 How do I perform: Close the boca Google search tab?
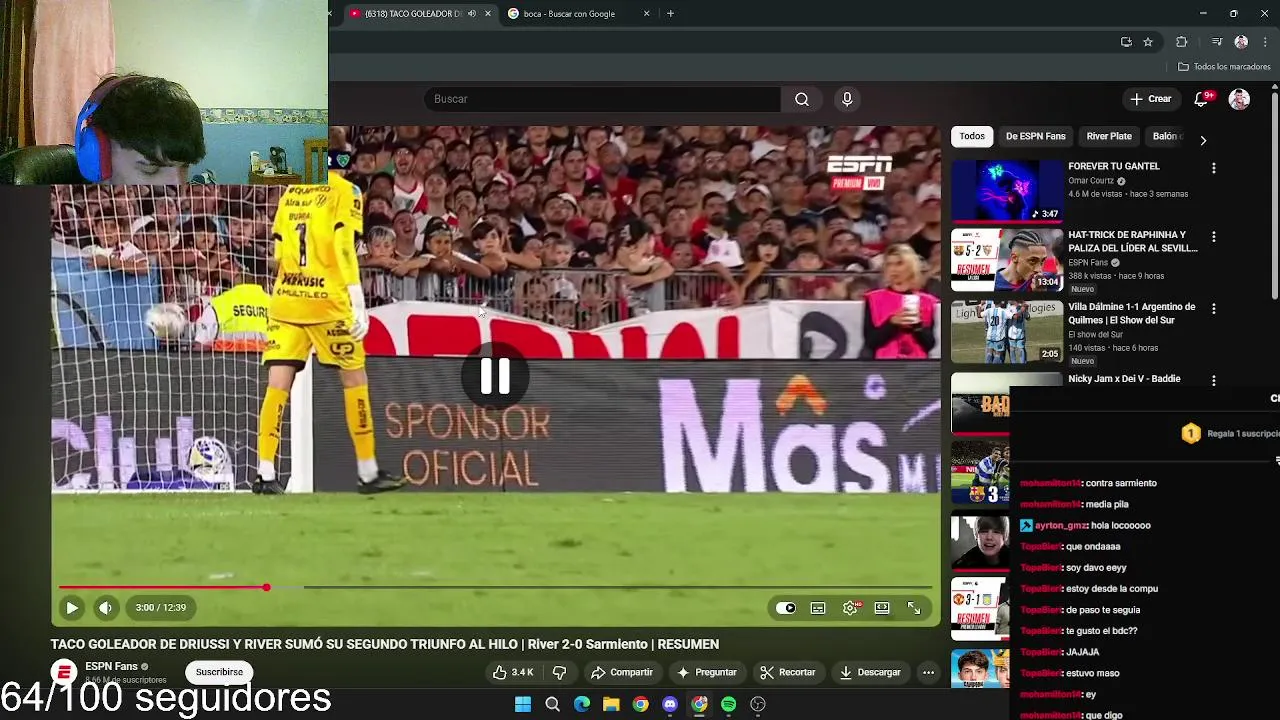click(x=646, y=14)
